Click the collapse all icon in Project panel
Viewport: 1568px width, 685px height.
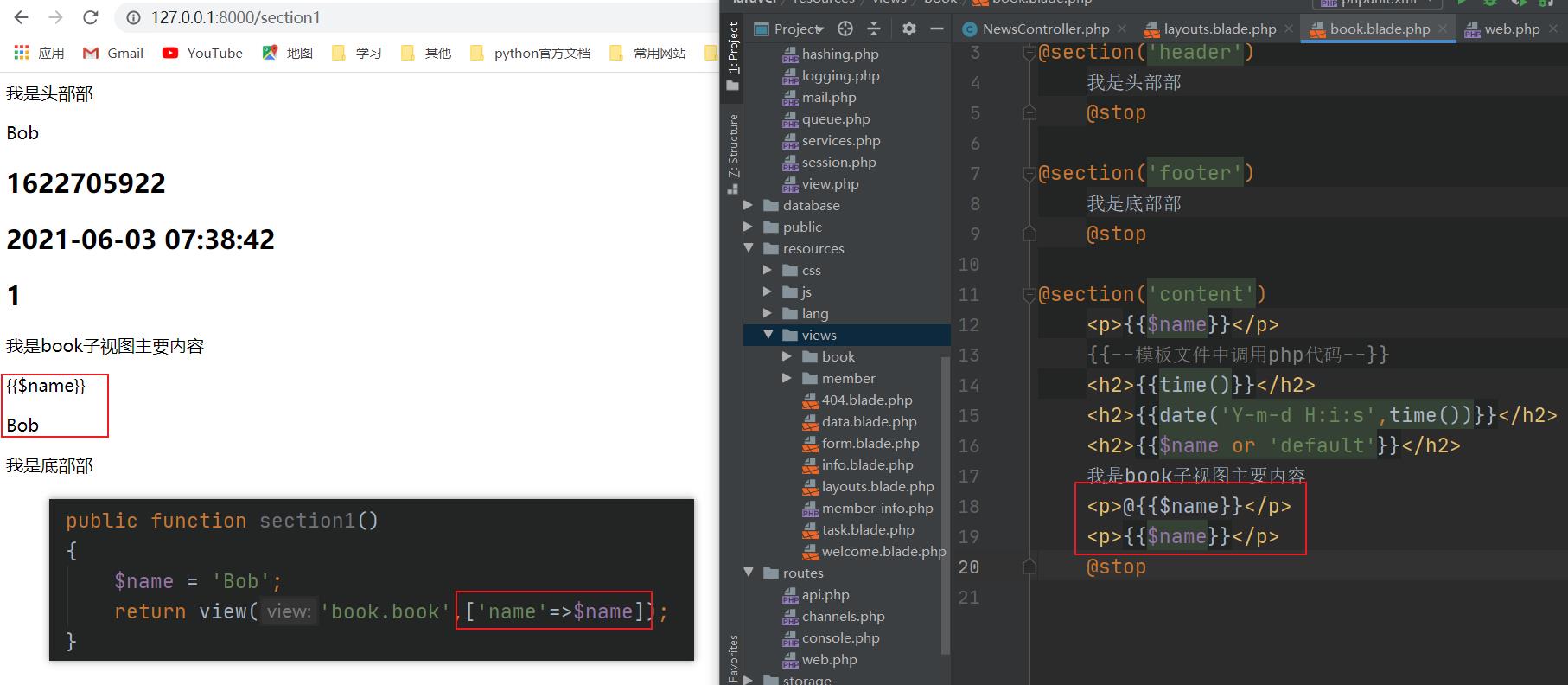point(874,29)
